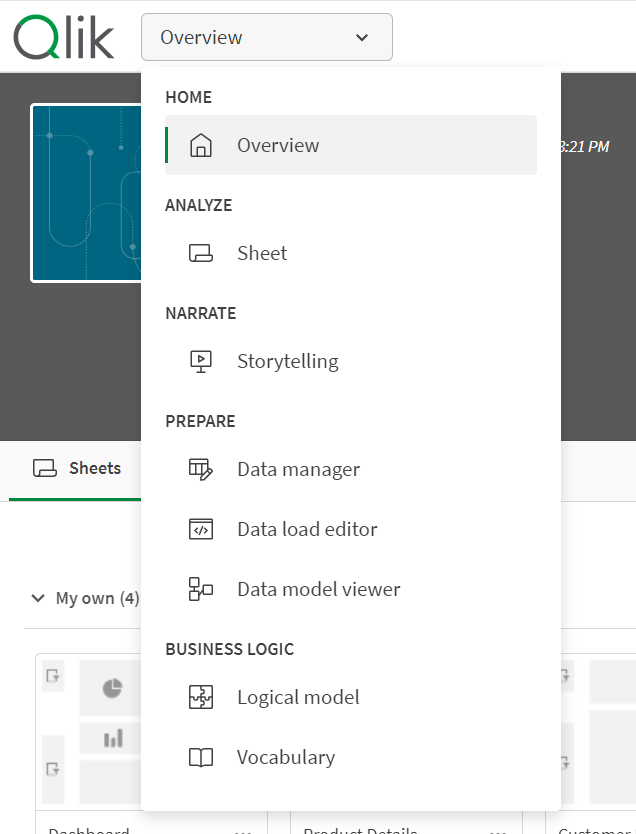Click the app thumbnail image

coord(87,193)
